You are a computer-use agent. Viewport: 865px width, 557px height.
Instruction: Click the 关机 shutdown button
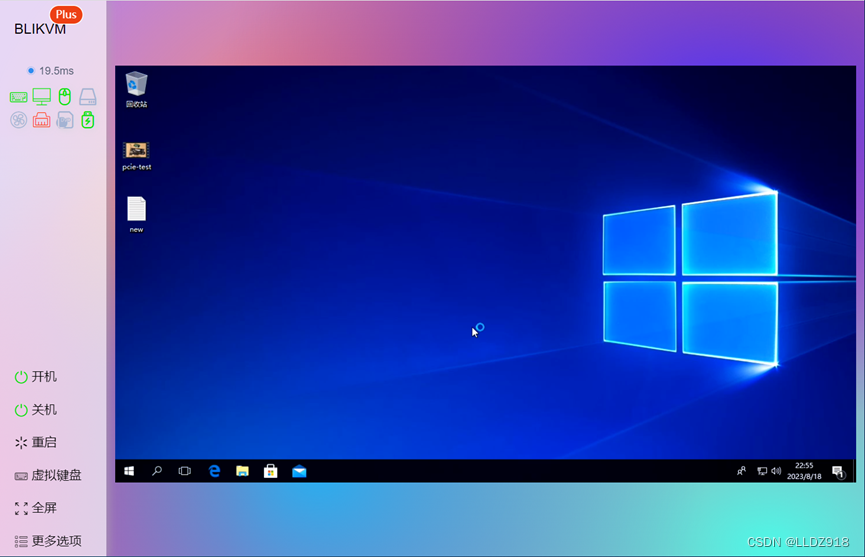(x=36, y=410)
